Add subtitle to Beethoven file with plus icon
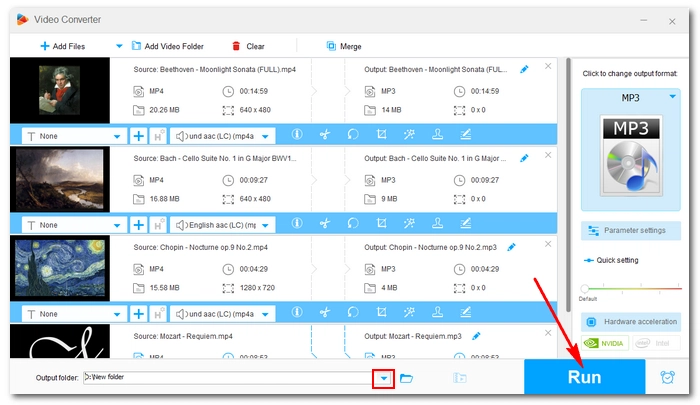This screenshot has width=700, height=405. tap(138, 136)
